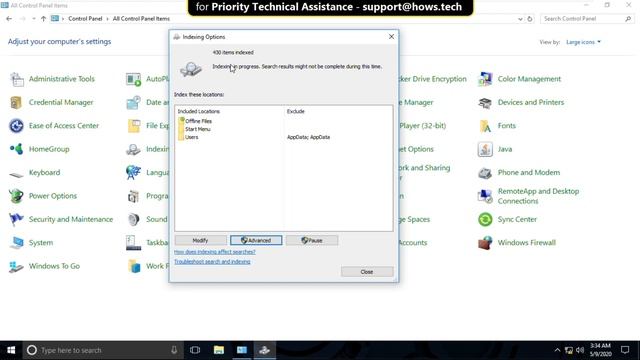Open the HomeGroup icon
Image resolution: width=640 pixels, height=360 pixels.
click(17, 149)
